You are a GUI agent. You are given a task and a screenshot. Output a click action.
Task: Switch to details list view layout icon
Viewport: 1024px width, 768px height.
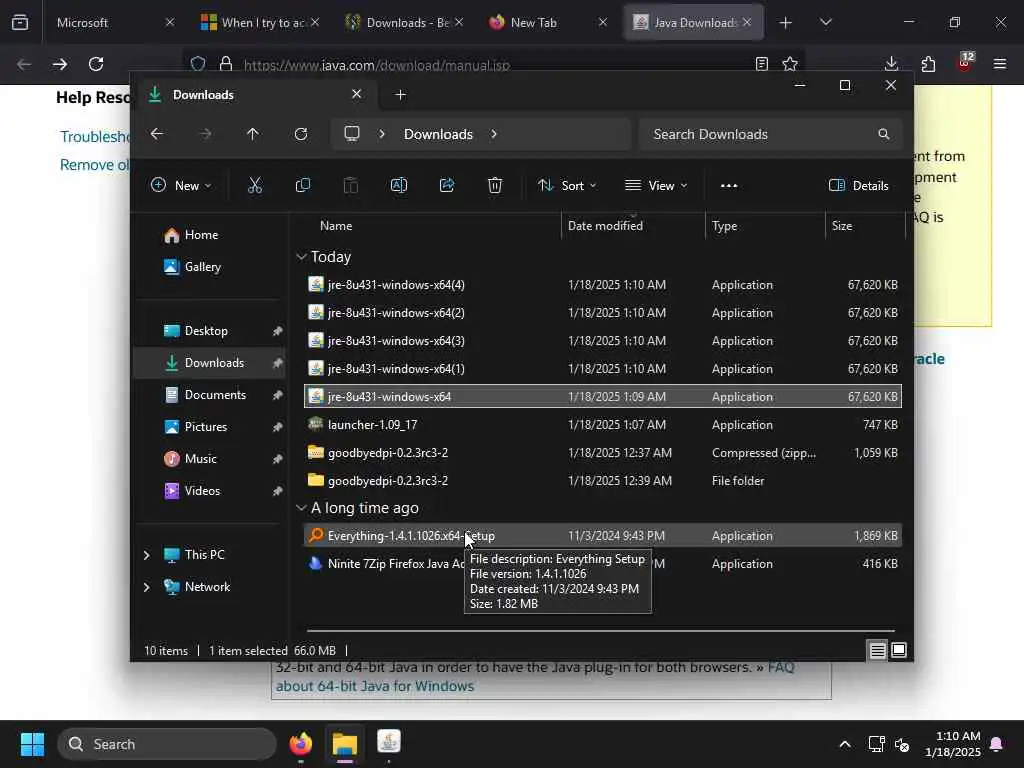tap(877, 650)
